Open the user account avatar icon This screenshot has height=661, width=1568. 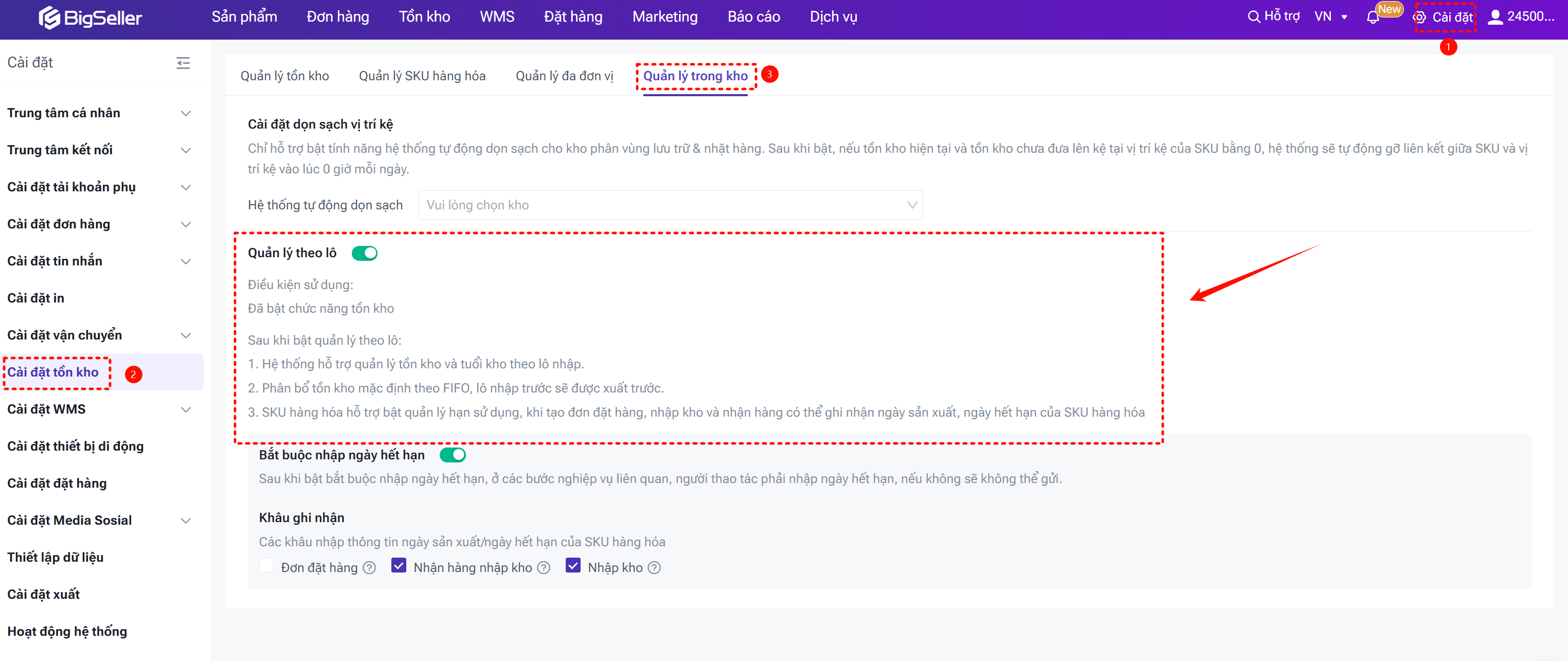point(1494,17)
